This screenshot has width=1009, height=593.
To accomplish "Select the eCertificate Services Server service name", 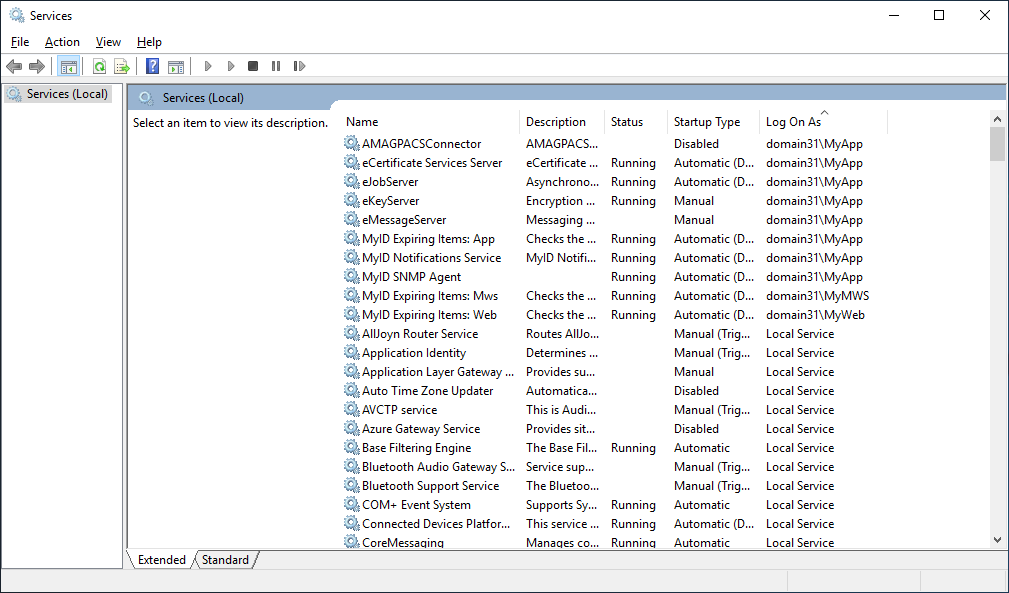I will pos(432,163).
